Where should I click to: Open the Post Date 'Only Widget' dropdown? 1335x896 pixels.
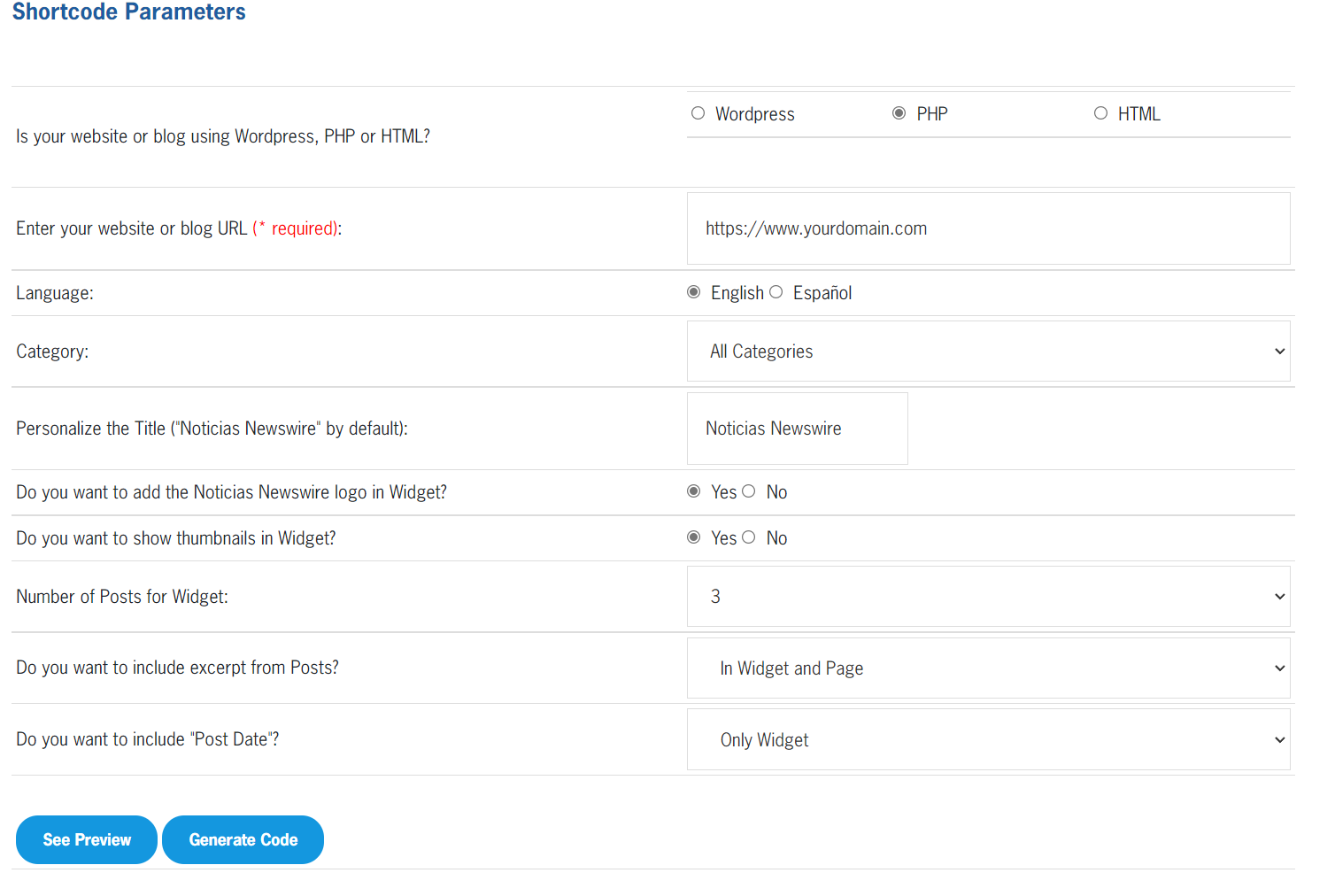(988, 740)
